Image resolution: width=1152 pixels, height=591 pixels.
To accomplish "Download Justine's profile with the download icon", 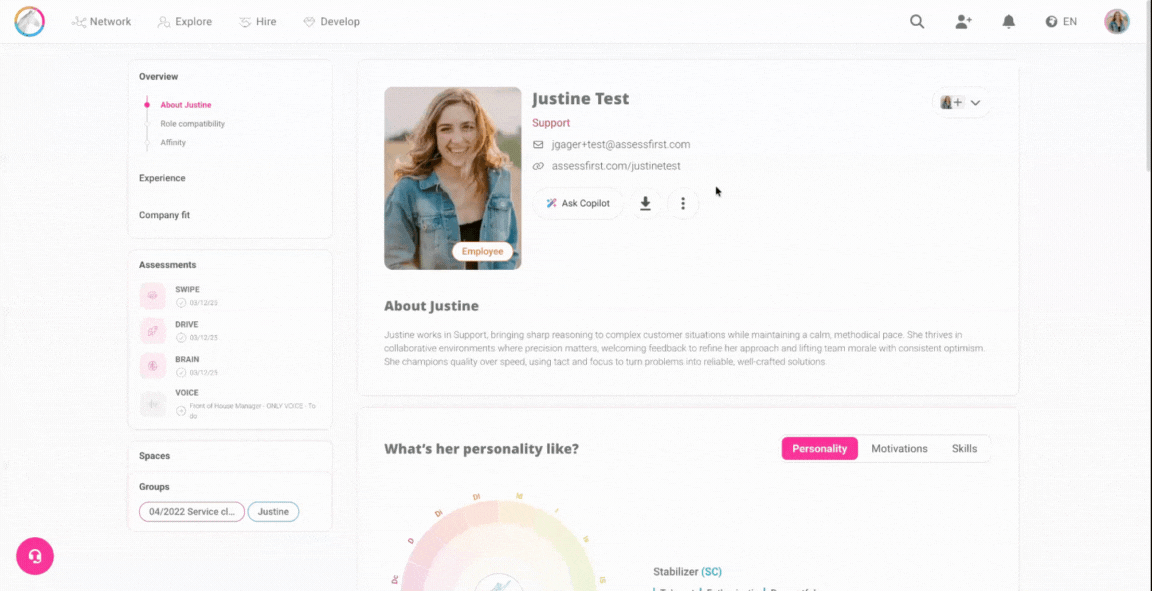I will (x=646, y=204).
